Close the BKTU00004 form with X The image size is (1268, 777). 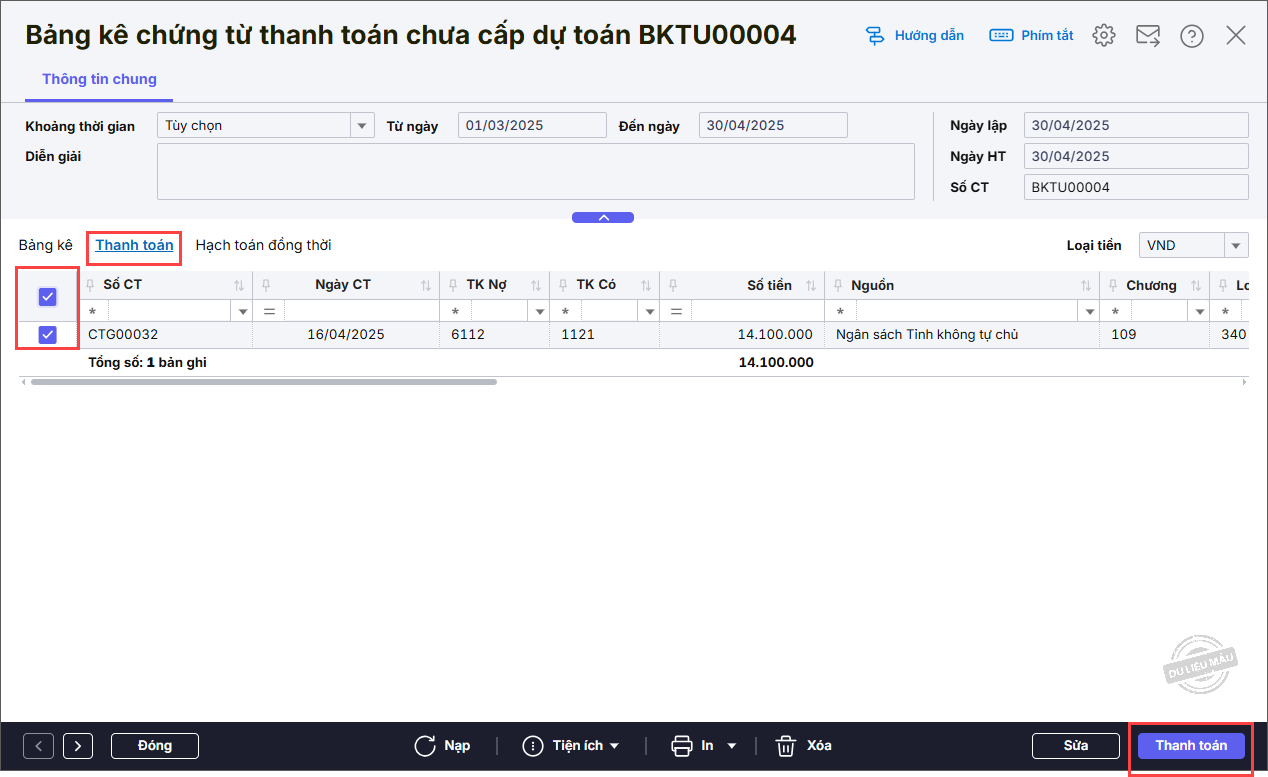pyautogui.click(x=1236, y=35)
